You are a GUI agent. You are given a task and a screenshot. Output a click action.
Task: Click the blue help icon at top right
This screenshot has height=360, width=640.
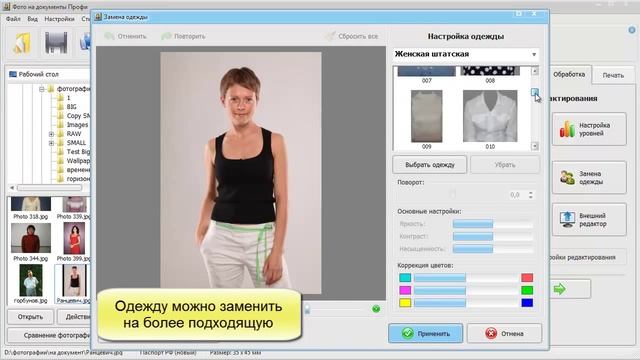click(632, 30)
